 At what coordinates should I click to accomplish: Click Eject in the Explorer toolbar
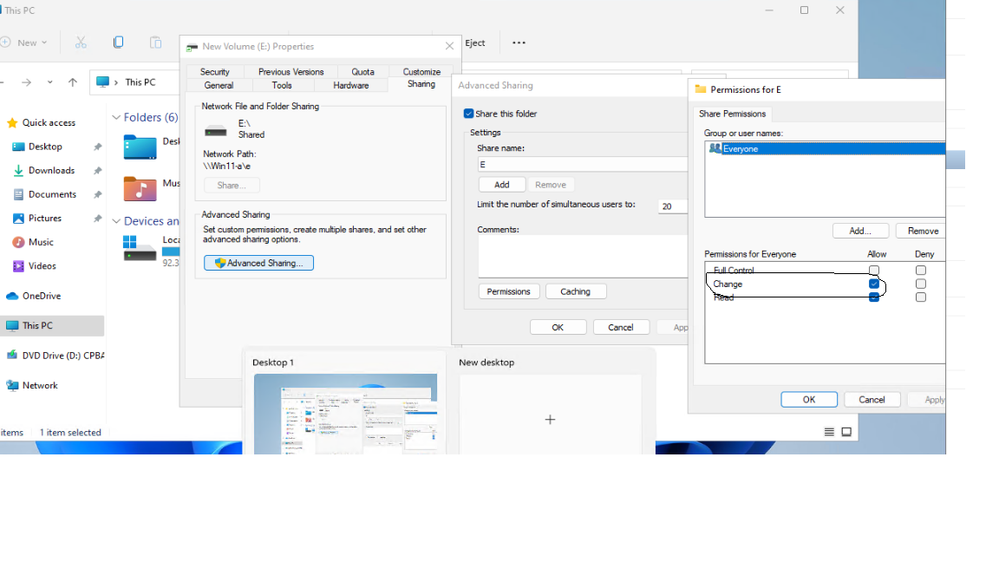point(475,43)
